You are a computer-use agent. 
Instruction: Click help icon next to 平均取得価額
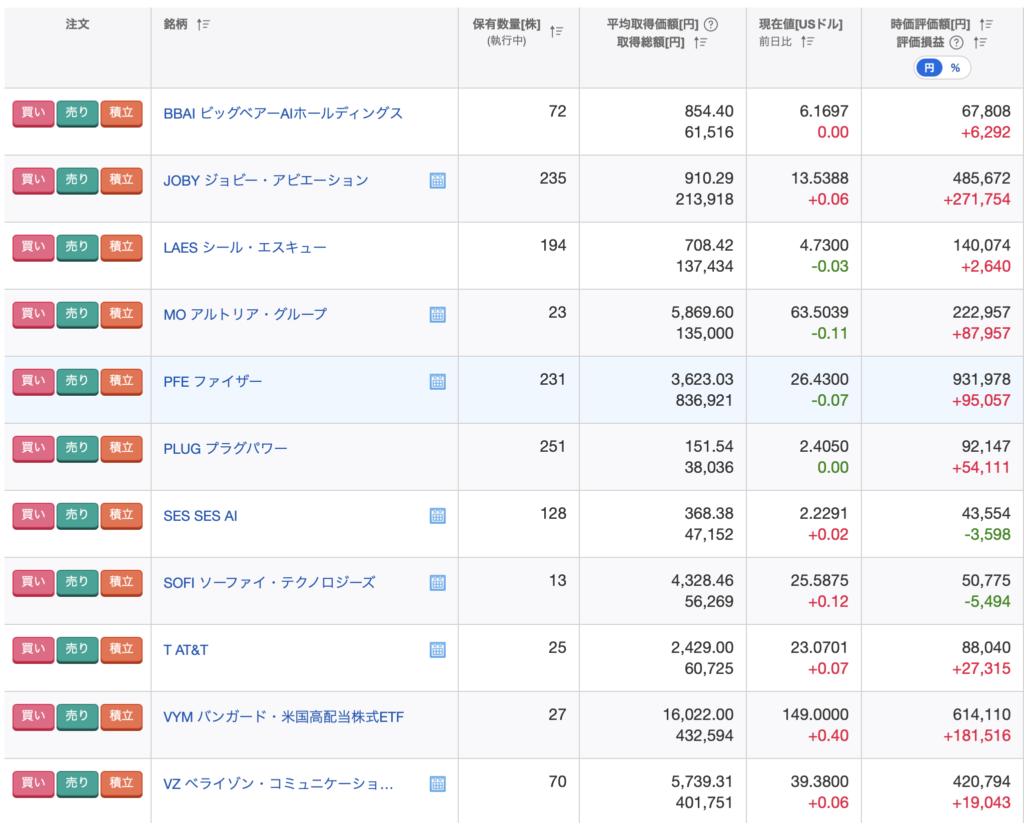pyautogui.click(x=711, y=24)
